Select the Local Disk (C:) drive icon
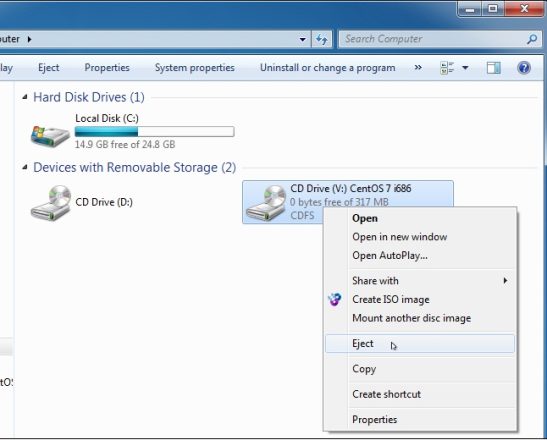 point(50,136)
